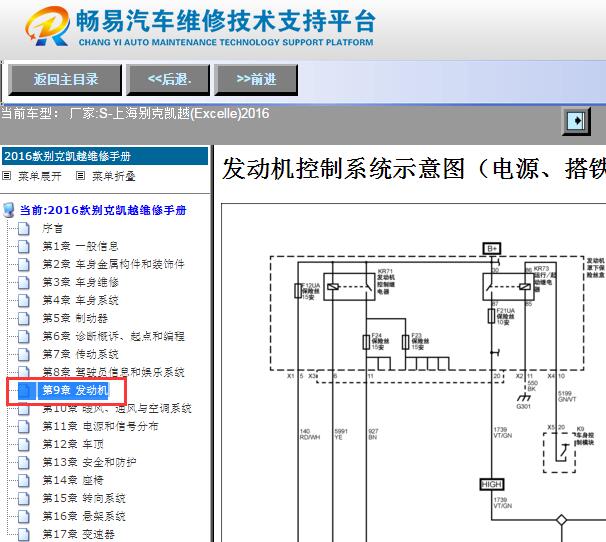Click the page icon next to 第15章
The image size is (606, 542).
tap(24, 498)
